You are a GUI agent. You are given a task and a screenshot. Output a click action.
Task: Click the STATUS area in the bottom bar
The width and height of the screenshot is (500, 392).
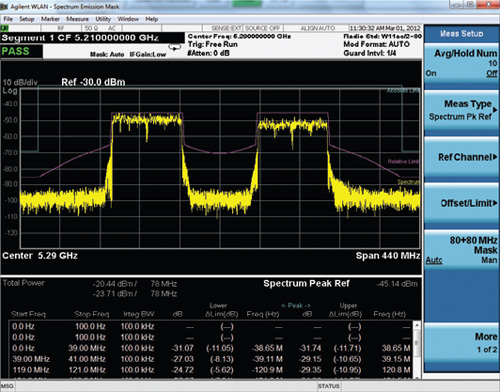[x=329, y=386]
